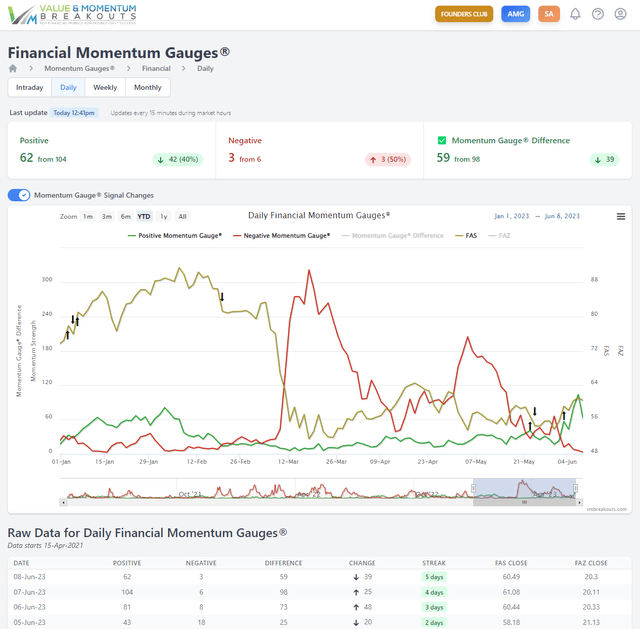The width and height of the screenshot is (640, 629).
Task: Click the NEGATIVE column header
Action: [x=201, y=563]
